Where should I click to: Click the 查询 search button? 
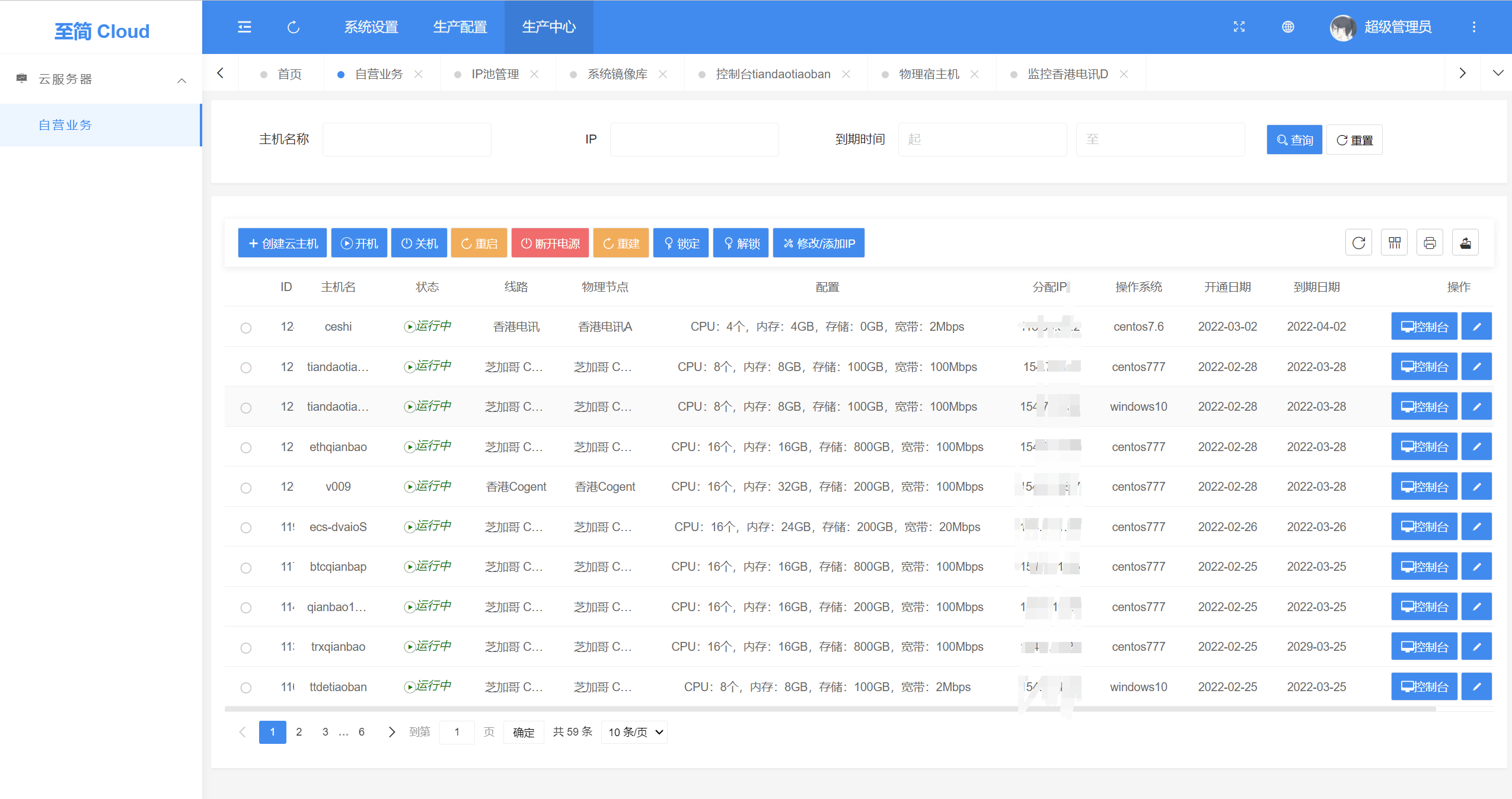tap(1294, 140)
